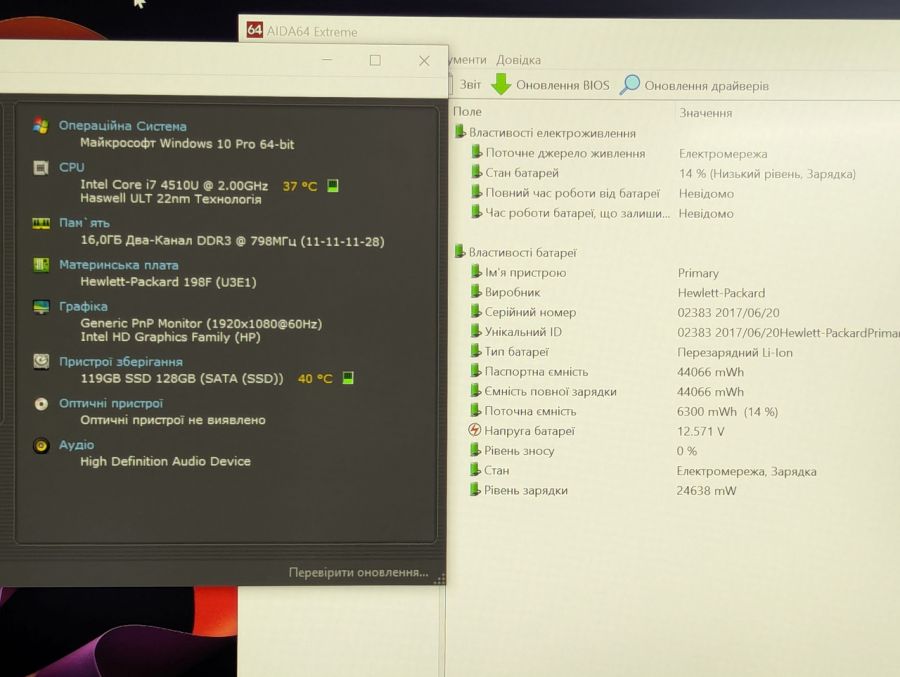Click the Значення column header
Image resolution: width=900 pixels, height=677 pixels.
point(705,113)
